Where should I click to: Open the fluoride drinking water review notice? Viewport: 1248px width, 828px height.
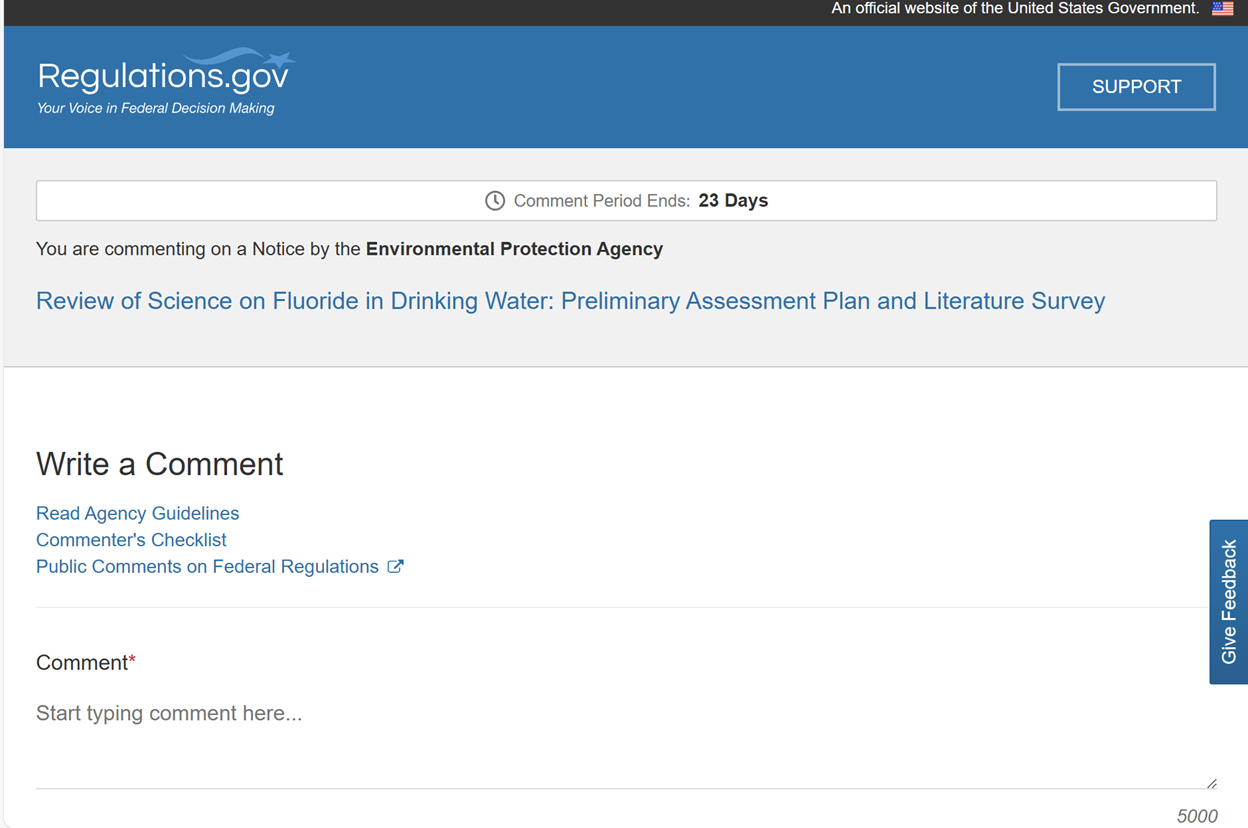click(570, 301)
